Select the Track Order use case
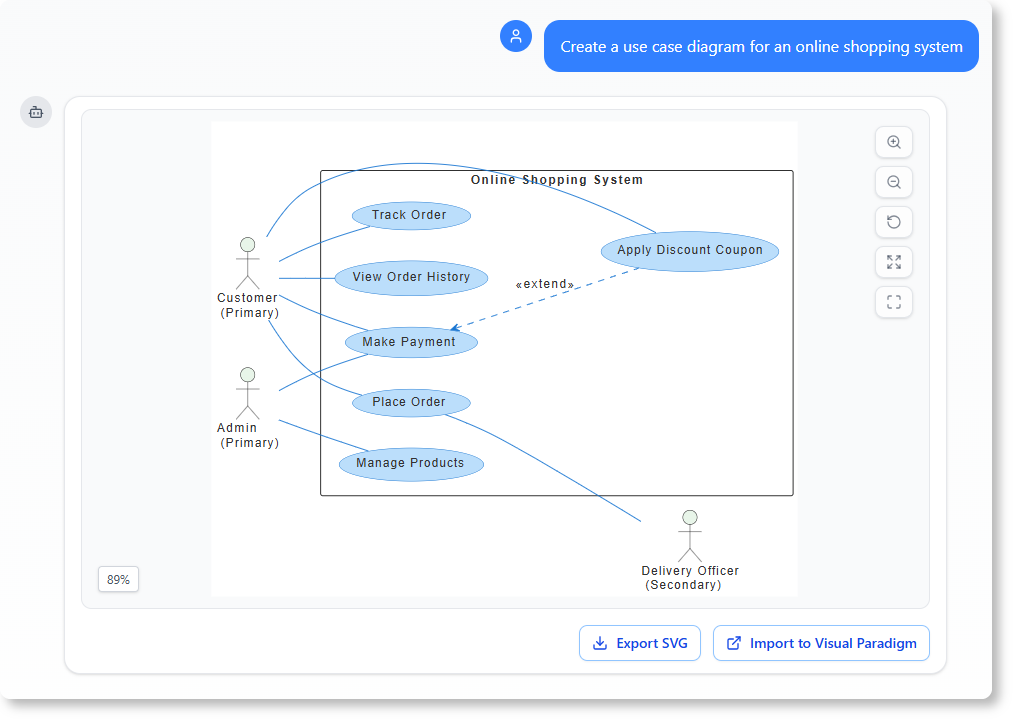This screenshot has width=1014, height=721. point(411,215)
